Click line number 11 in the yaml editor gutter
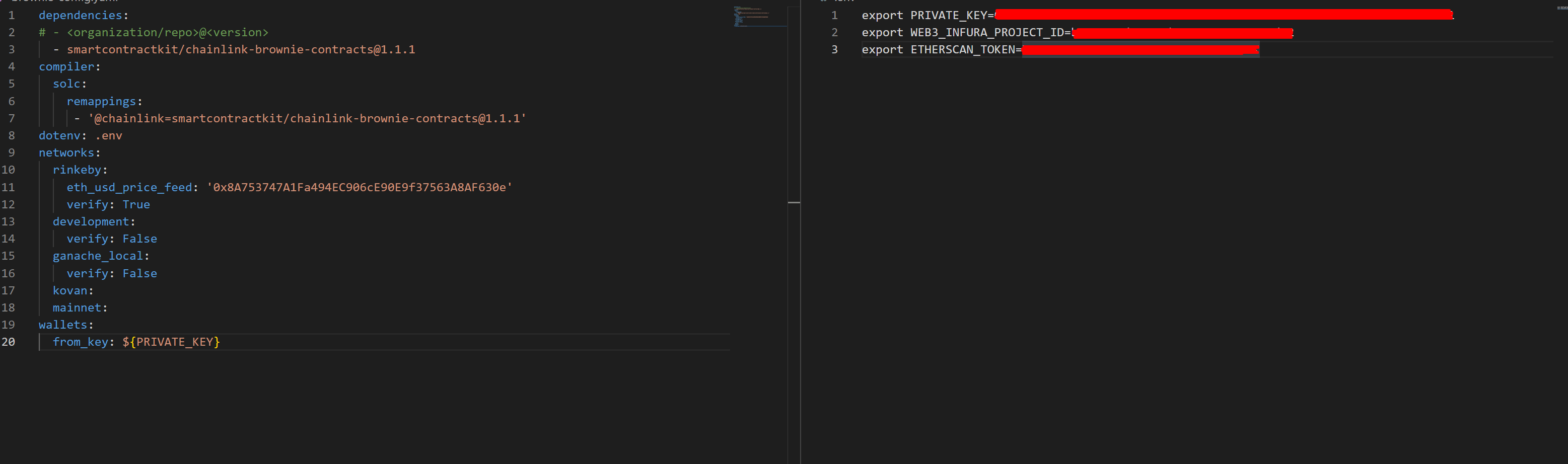 click(8, 187)
